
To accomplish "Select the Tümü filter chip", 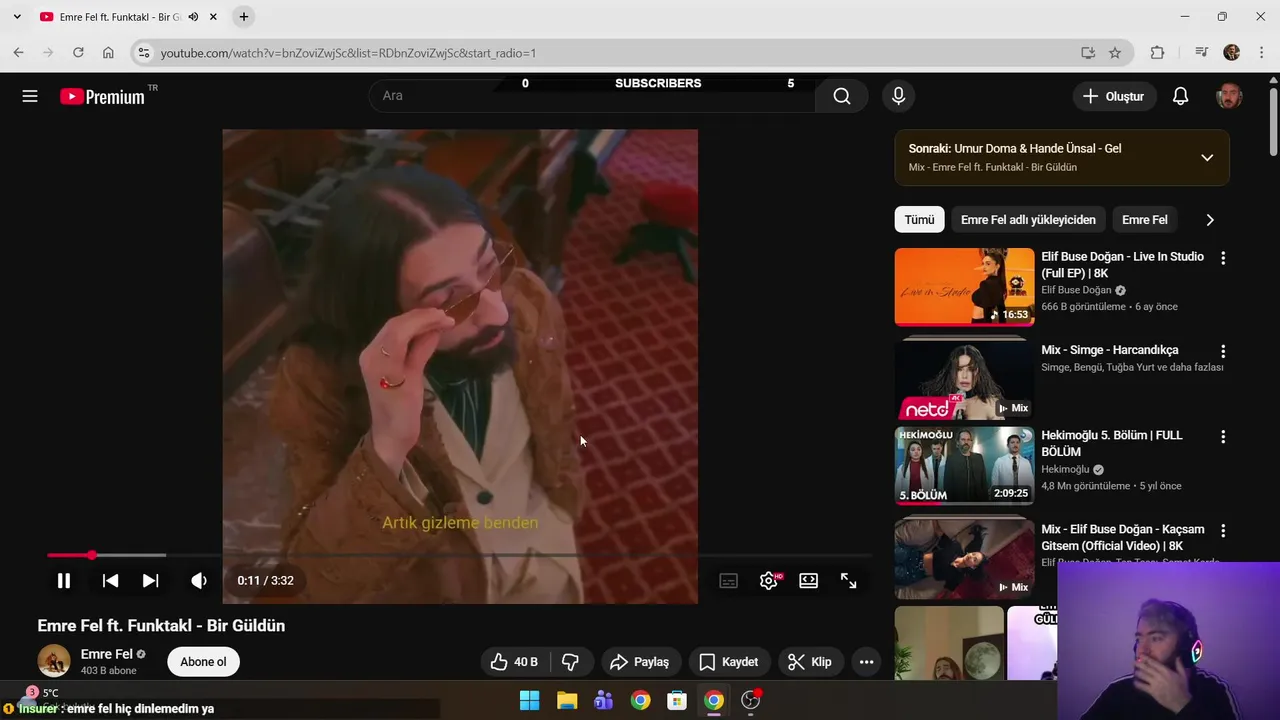I will 920,220.
